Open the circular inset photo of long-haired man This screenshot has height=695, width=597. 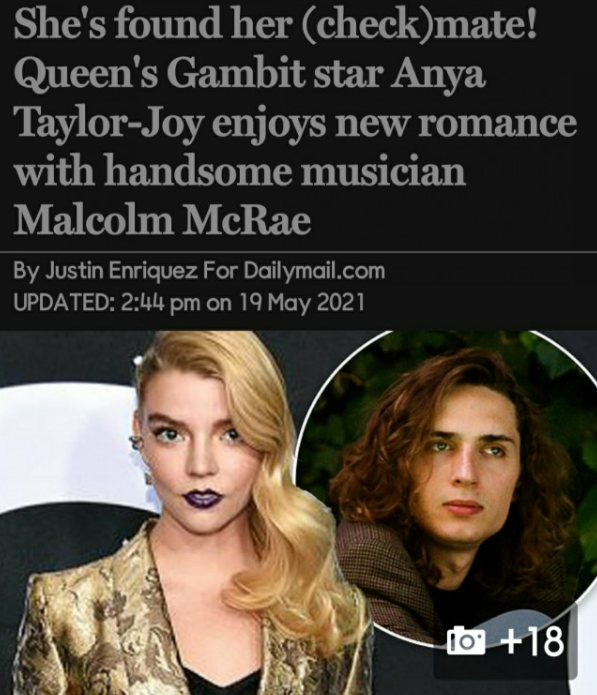[446, 485]
